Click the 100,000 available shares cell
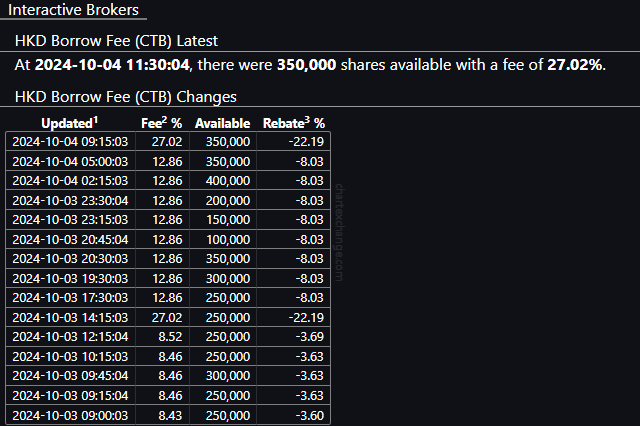640x426 pixels. point(228,240)
